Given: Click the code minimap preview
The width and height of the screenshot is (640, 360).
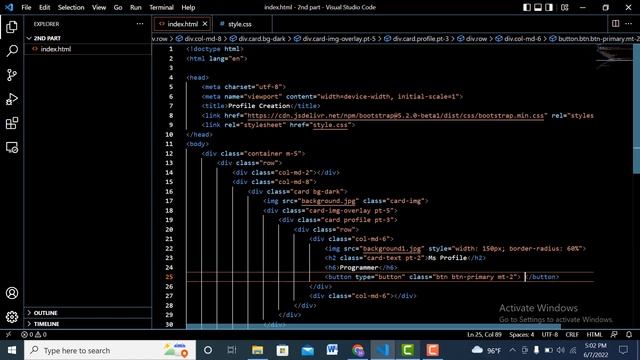Looking at the screenshot, I should [x=613, y=57].
